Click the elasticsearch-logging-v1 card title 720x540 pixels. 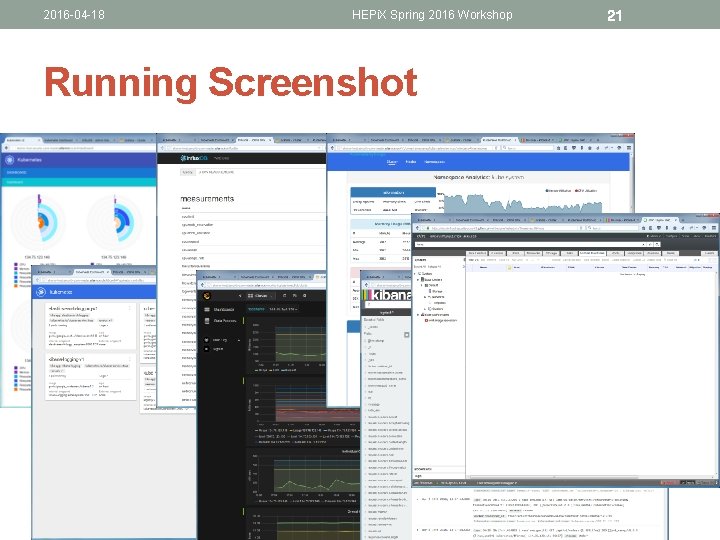click(73, 309)
